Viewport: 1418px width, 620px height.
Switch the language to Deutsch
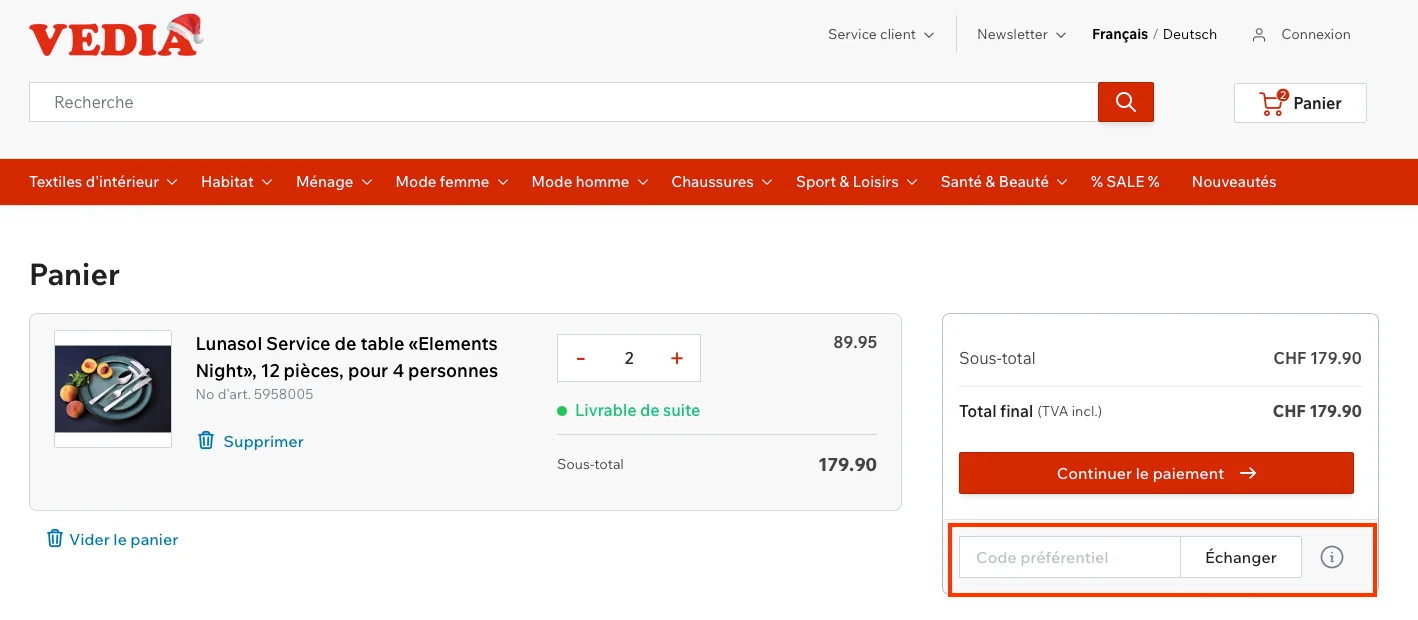point(1189,34)
